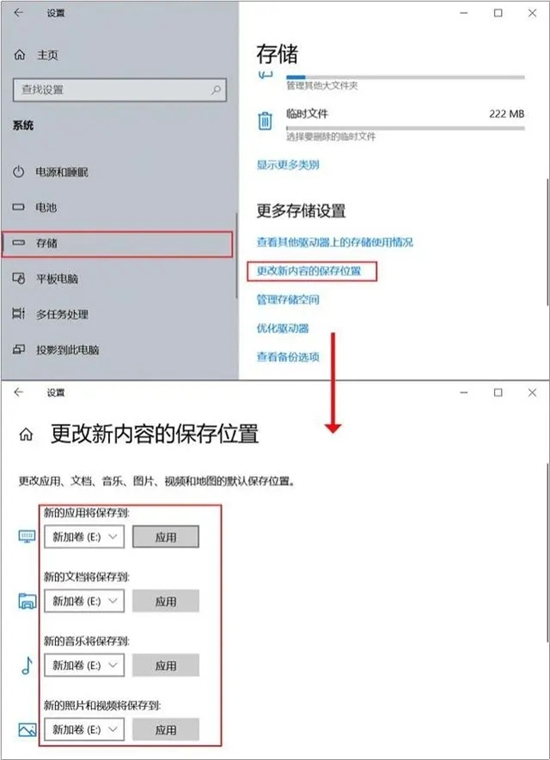Open the 更改新内容的保存位置 link
The height and width of the screenshot is (760, 550).
[309, 270]
